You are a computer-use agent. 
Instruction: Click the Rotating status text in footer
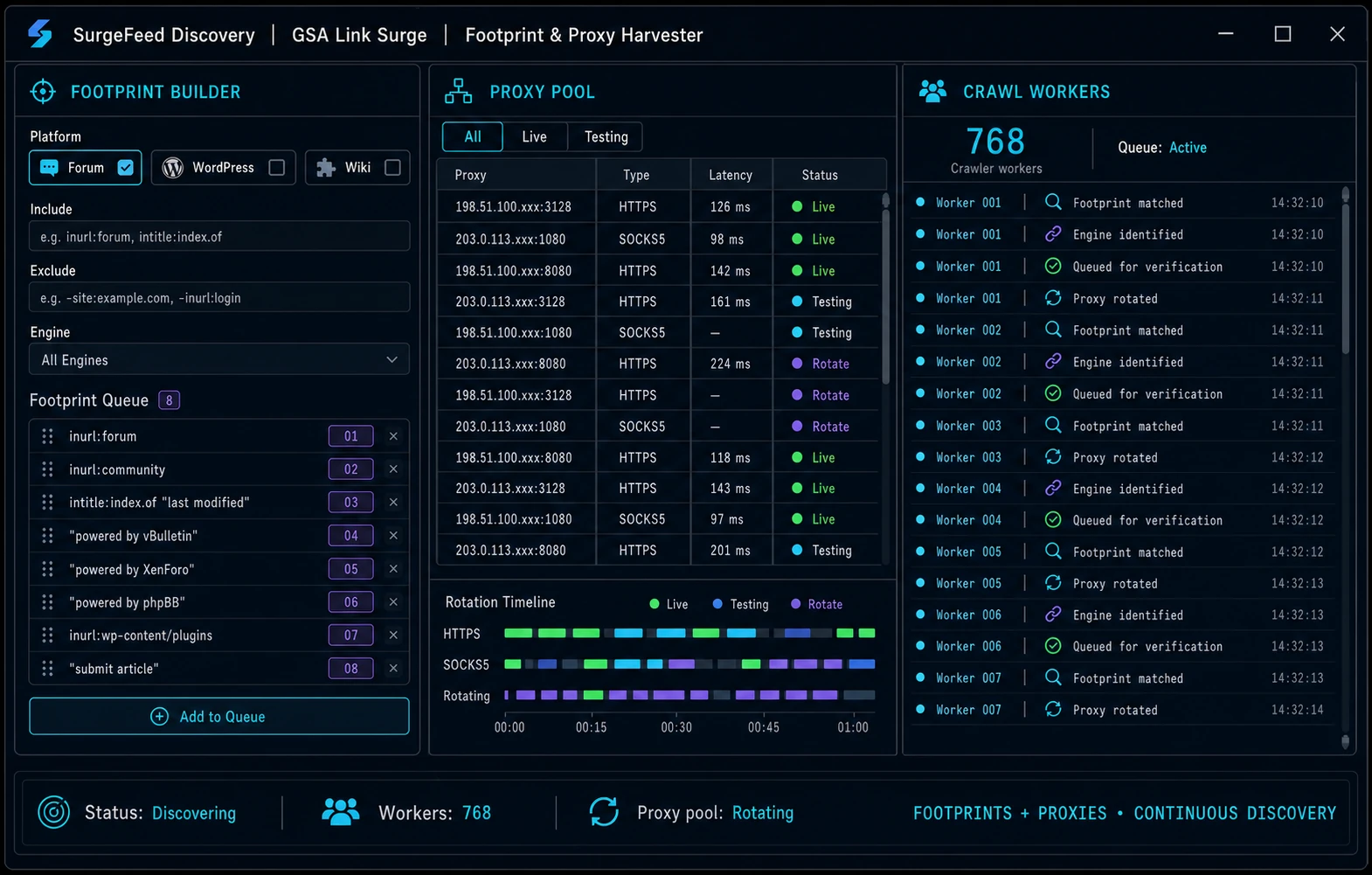[x=763, y=813]
